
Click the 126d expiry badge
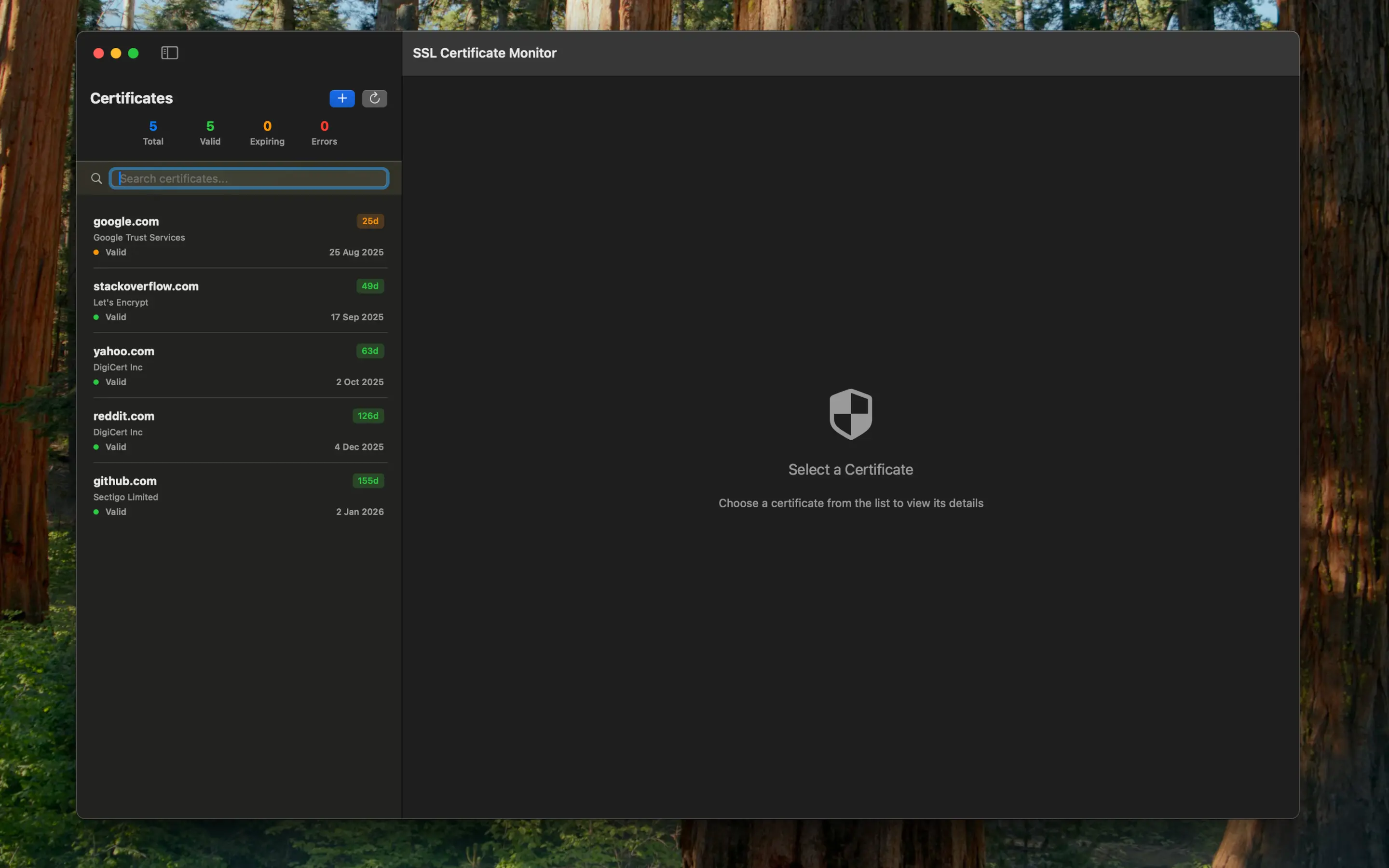point(368,416)
